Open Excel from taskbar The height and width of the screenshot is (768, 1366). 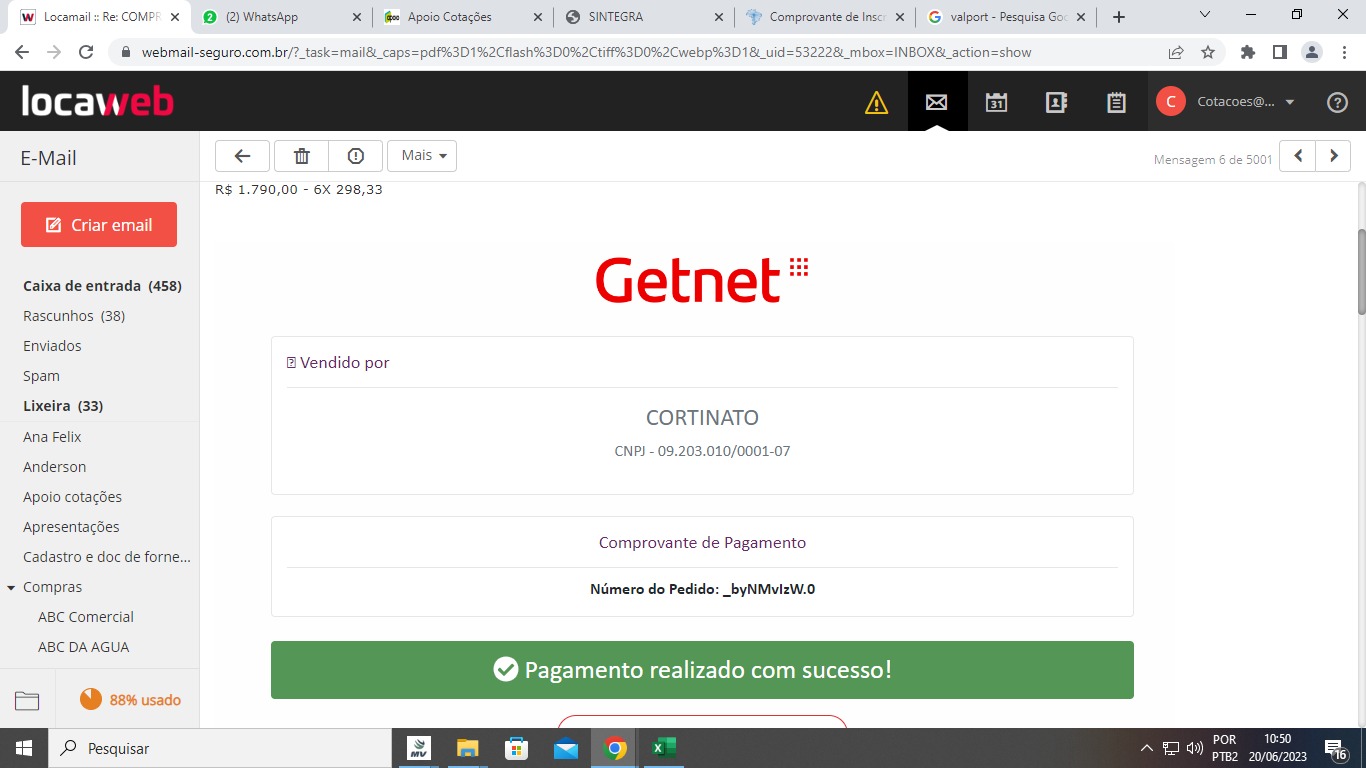point(664,748)
